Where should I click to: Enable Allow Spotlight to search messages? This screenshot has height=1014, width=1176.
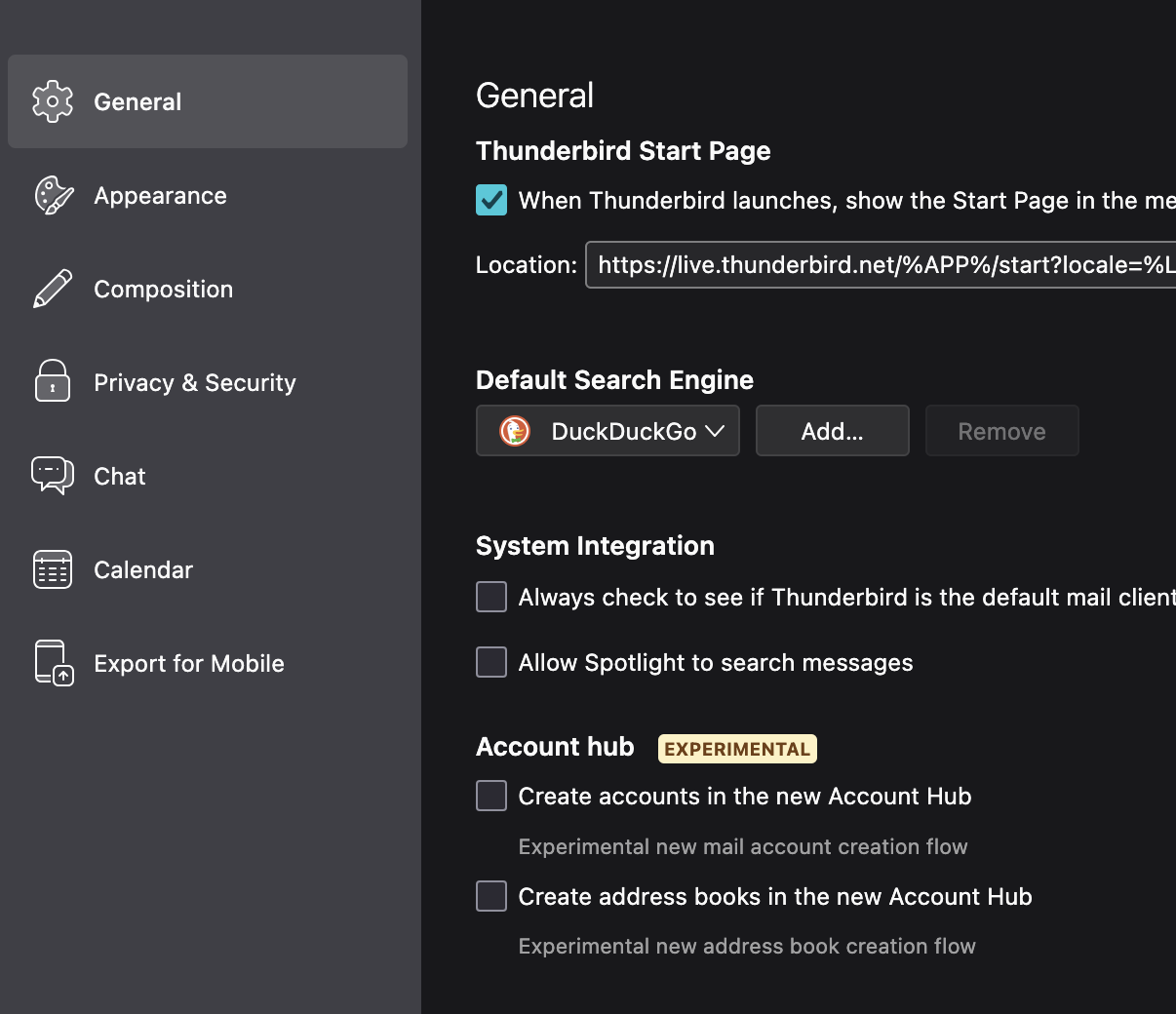click(491, 662)
